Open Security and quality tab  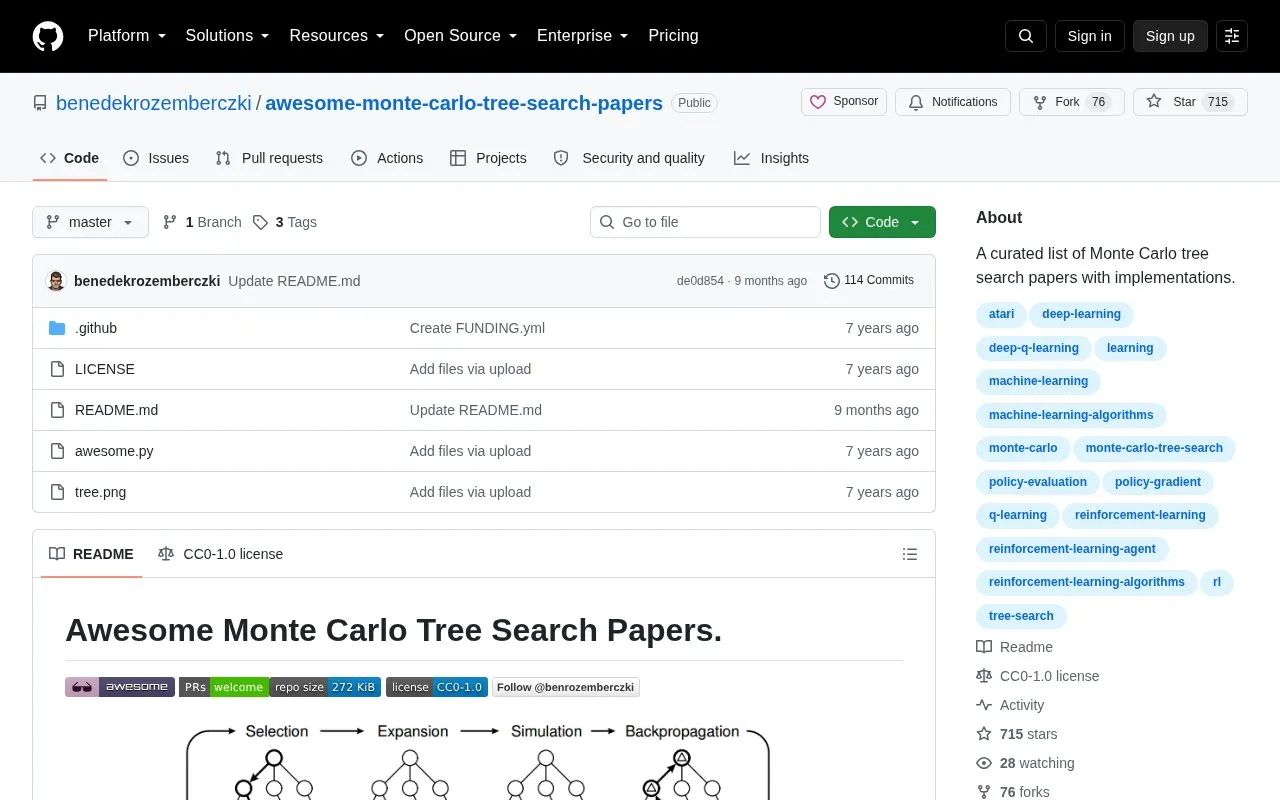pos(629,158)
